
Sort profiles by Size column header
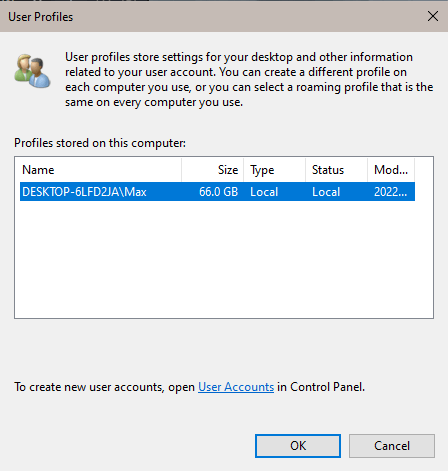213,170
